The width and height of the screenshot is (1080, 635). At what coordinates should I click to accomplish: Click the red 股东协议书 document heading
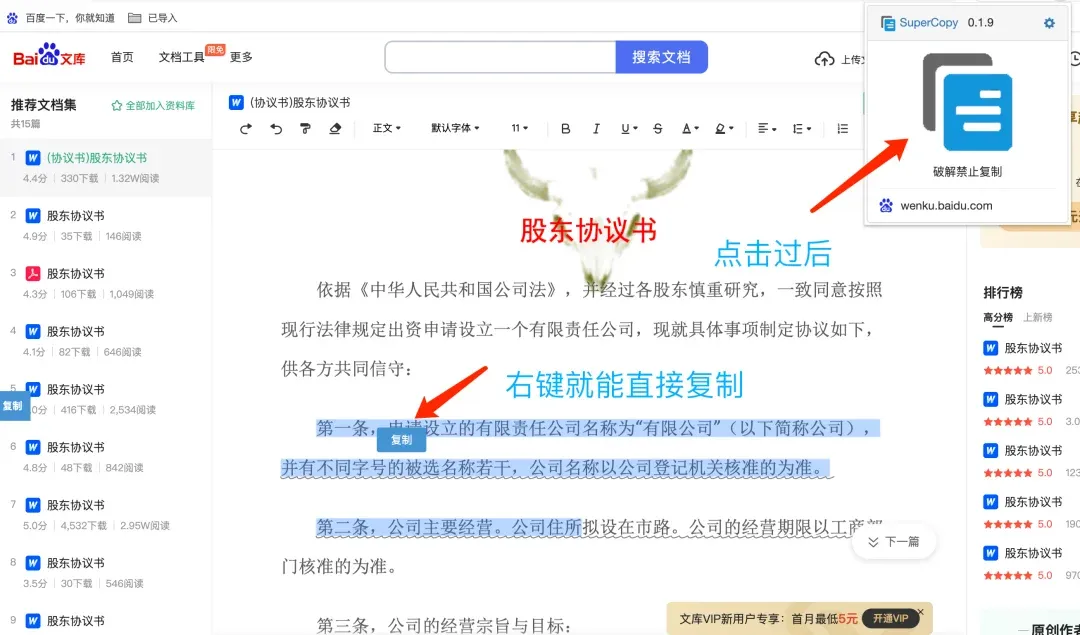point(588,231)
